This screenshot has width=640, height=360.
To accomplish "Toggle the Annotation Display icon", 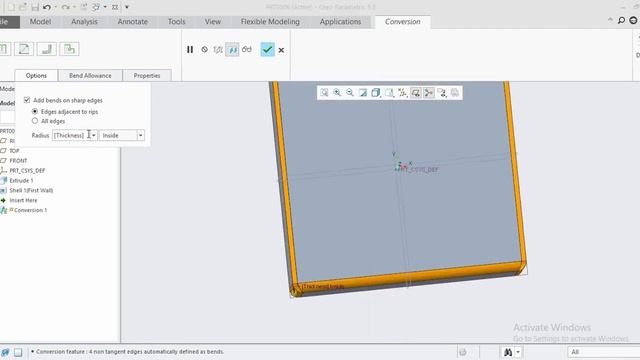I will 416,93.
